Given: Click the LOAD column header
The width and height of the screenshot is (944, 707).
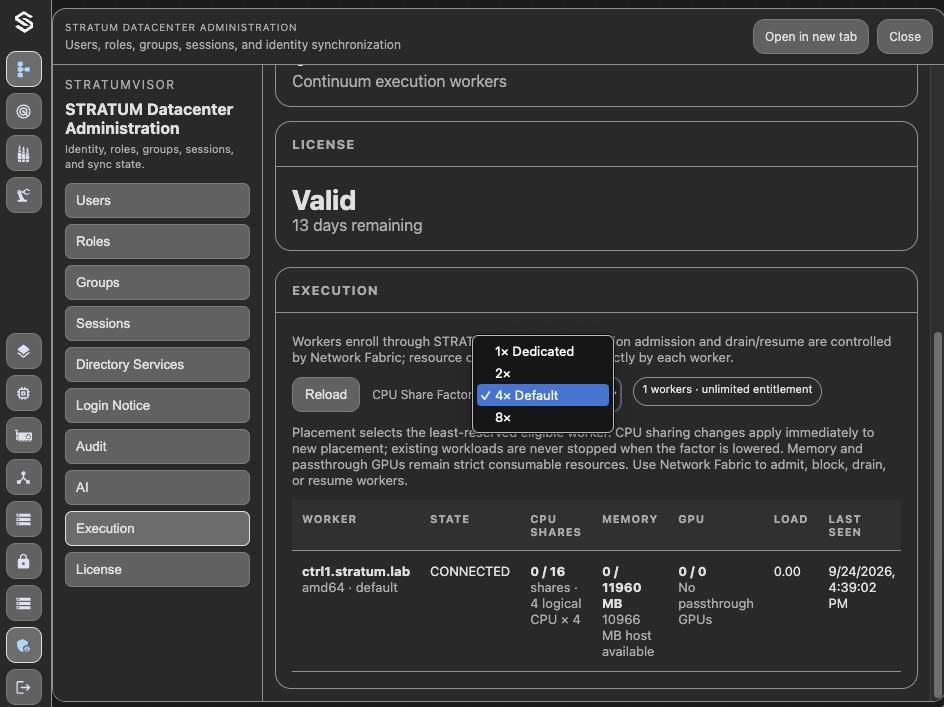Looking at the screenshot, I should (x=790, y=519).
